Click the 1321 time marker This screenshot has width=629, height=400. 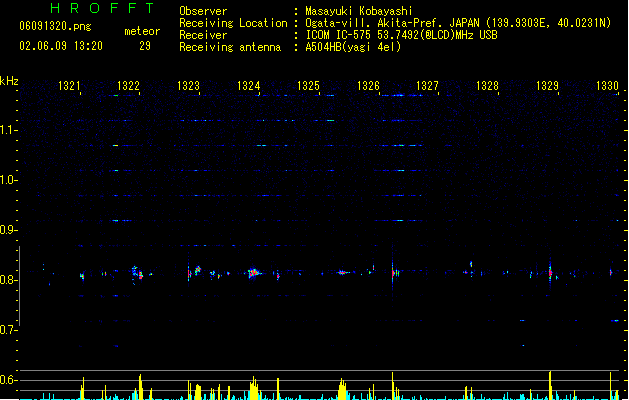(x=69, y=86)
